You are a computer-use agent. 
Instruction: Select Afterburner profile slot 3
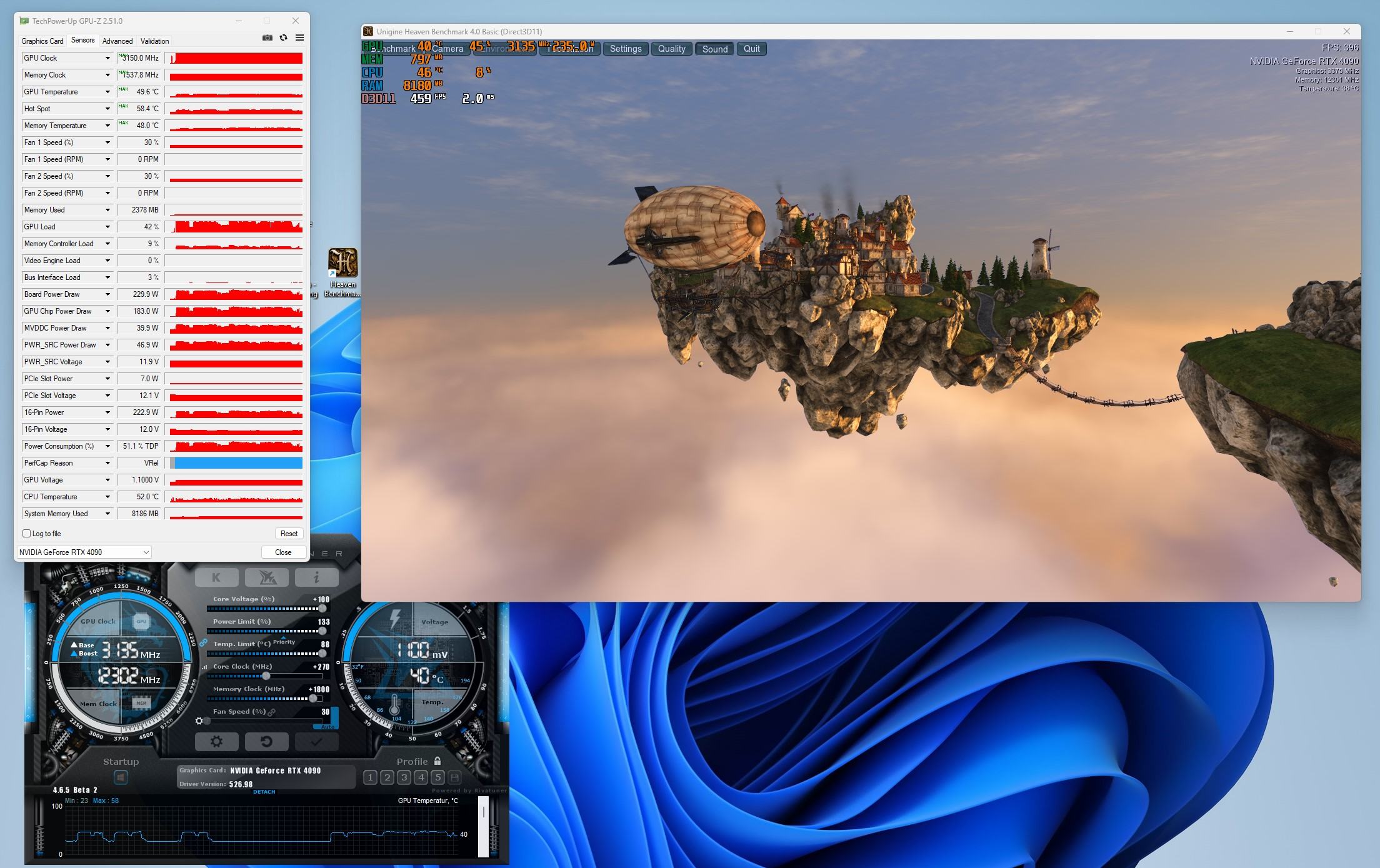tap(404, 777)
